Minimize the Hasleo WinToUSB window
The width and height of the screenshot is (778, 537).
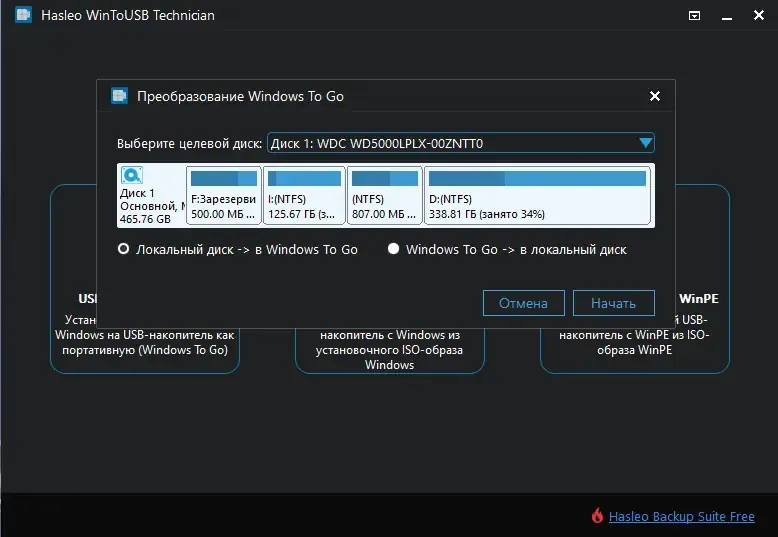[727, 18]
